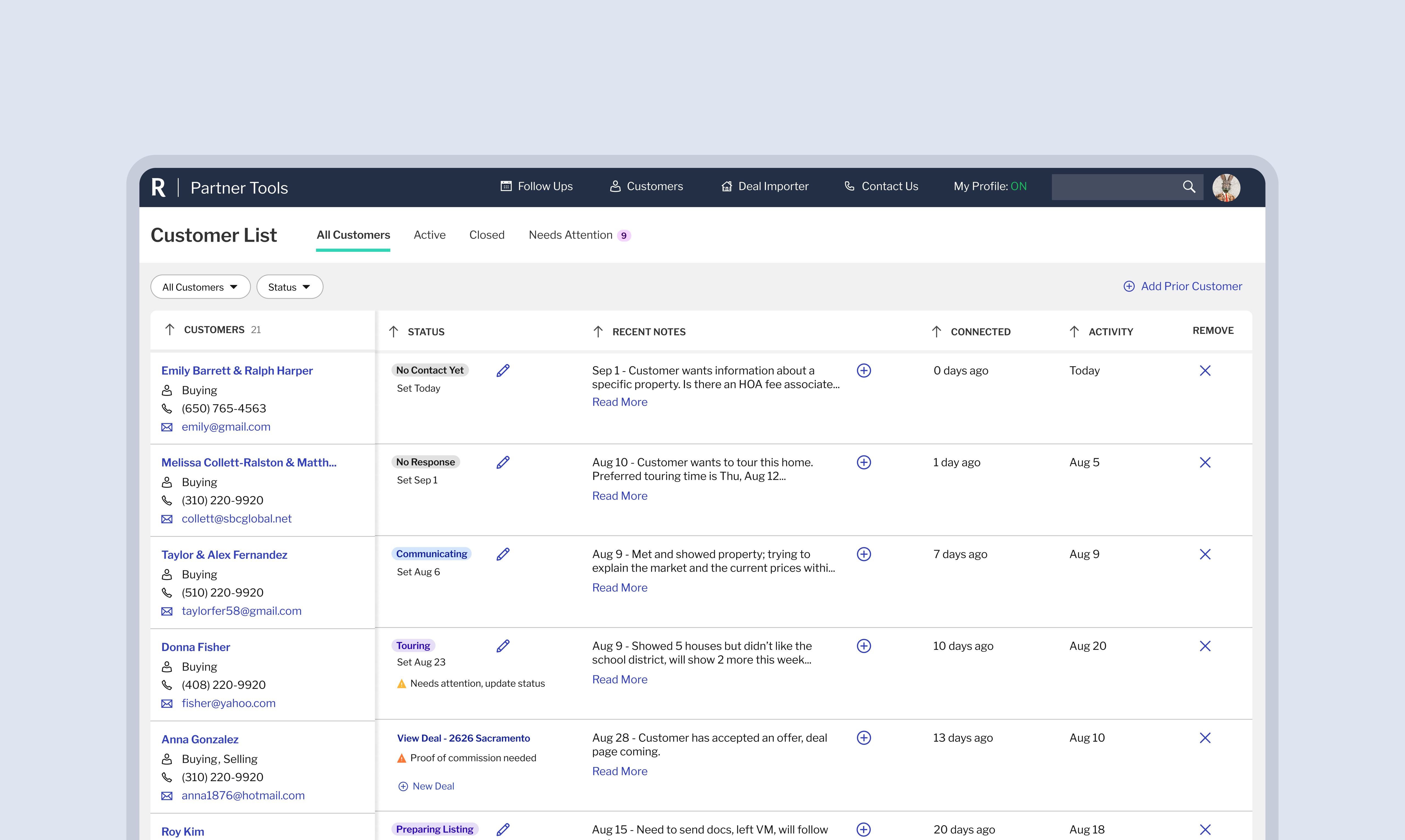Click Emily's phone number (650) 765-4563
This screenshot has height=840, width=1405.
click(224, 409)
